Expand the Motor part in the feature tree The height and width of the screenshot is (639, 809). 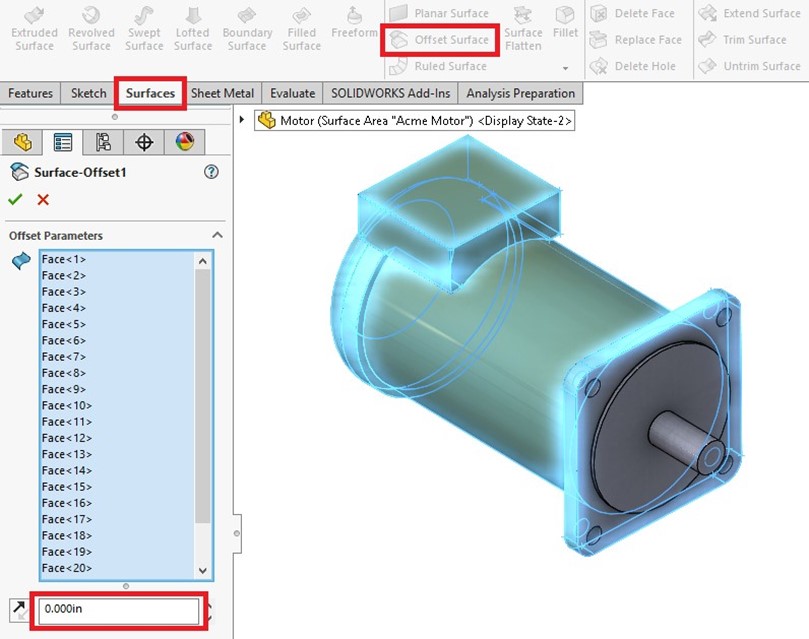point(243,119)
